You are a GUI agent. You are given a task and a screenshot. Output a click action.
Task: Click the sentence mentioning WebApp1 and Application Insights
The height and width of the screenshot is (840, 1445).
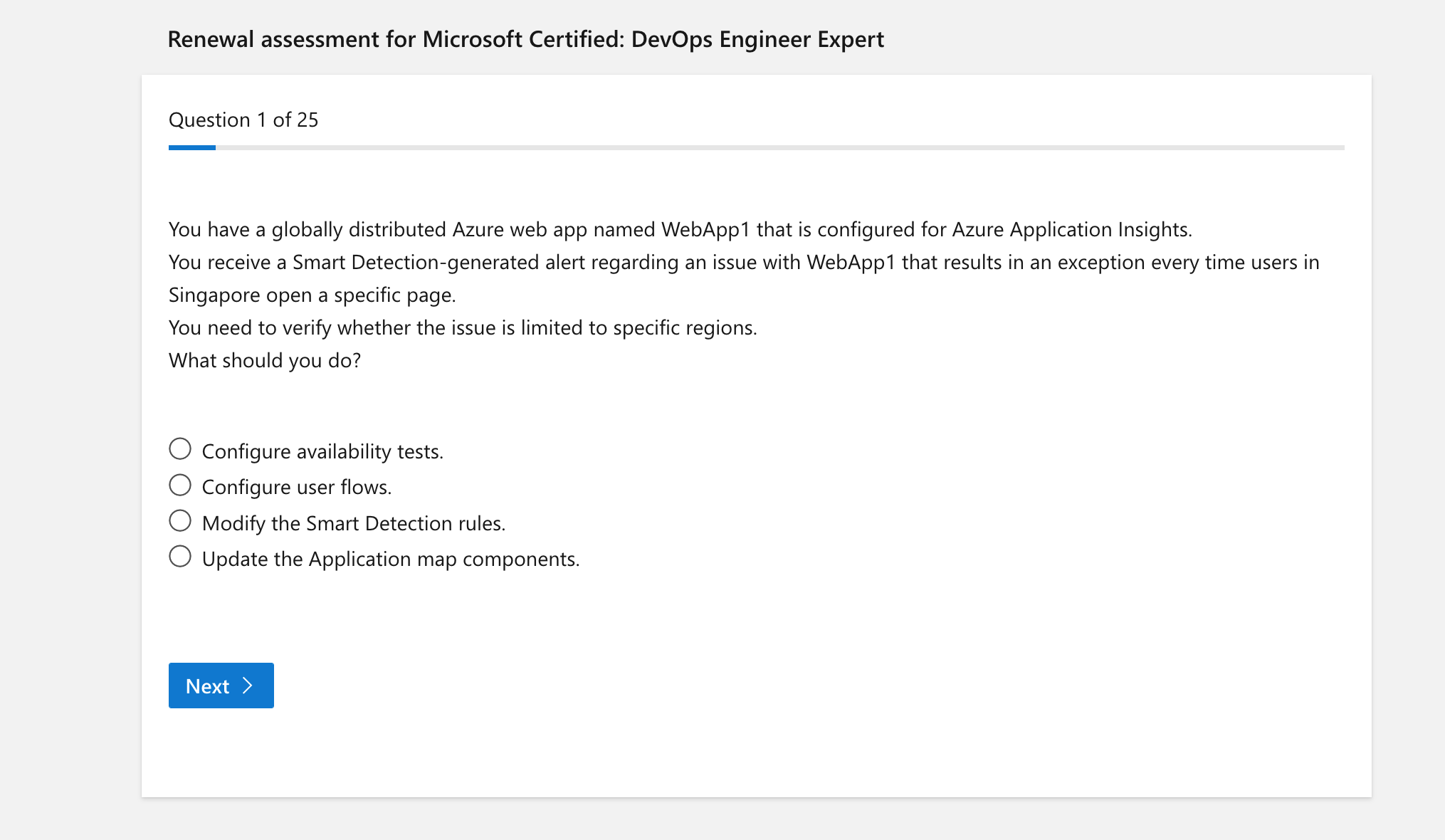681,229
